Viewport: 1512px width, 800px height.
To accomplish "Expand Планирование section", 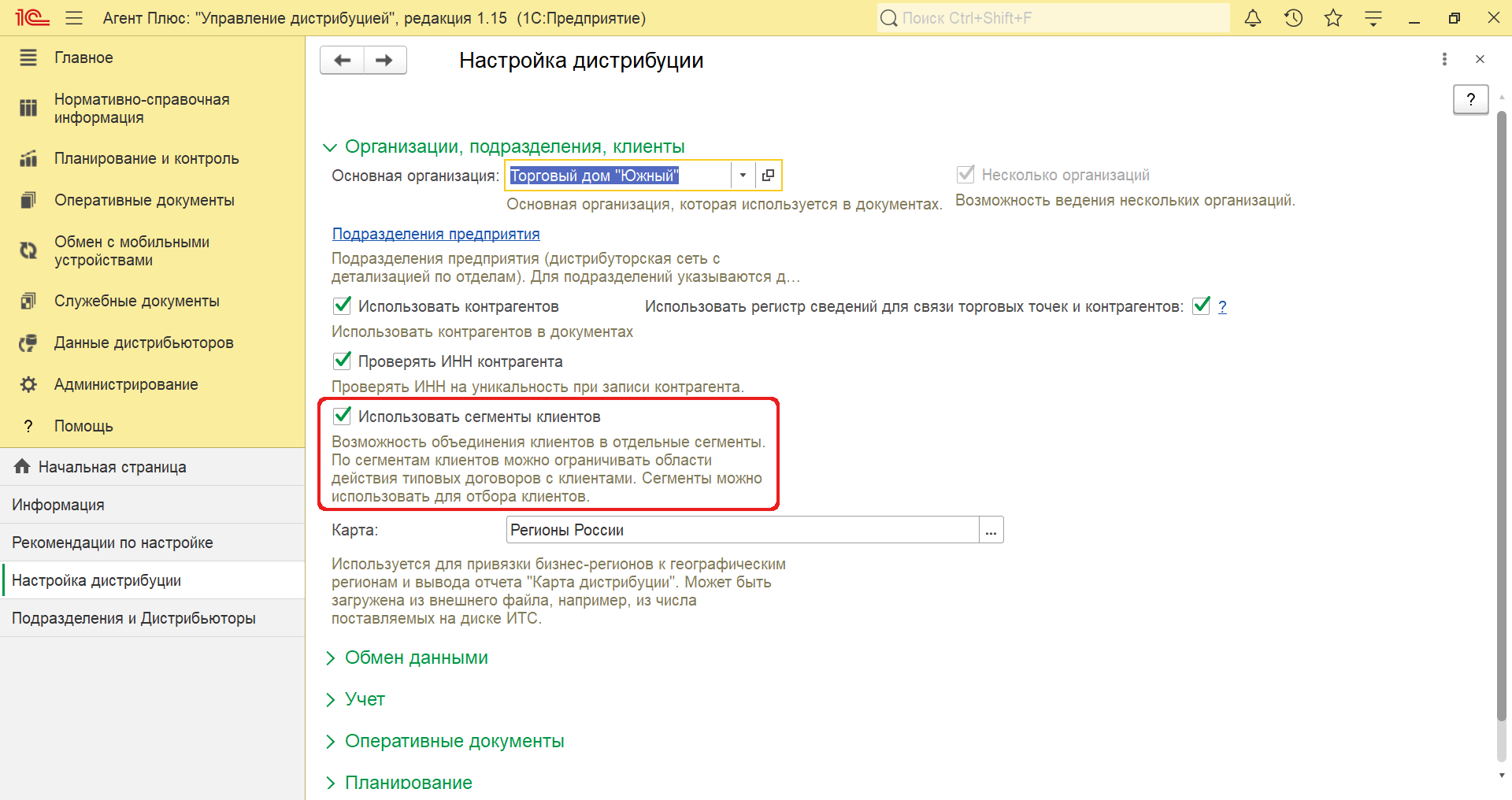I will coord(398,783).
